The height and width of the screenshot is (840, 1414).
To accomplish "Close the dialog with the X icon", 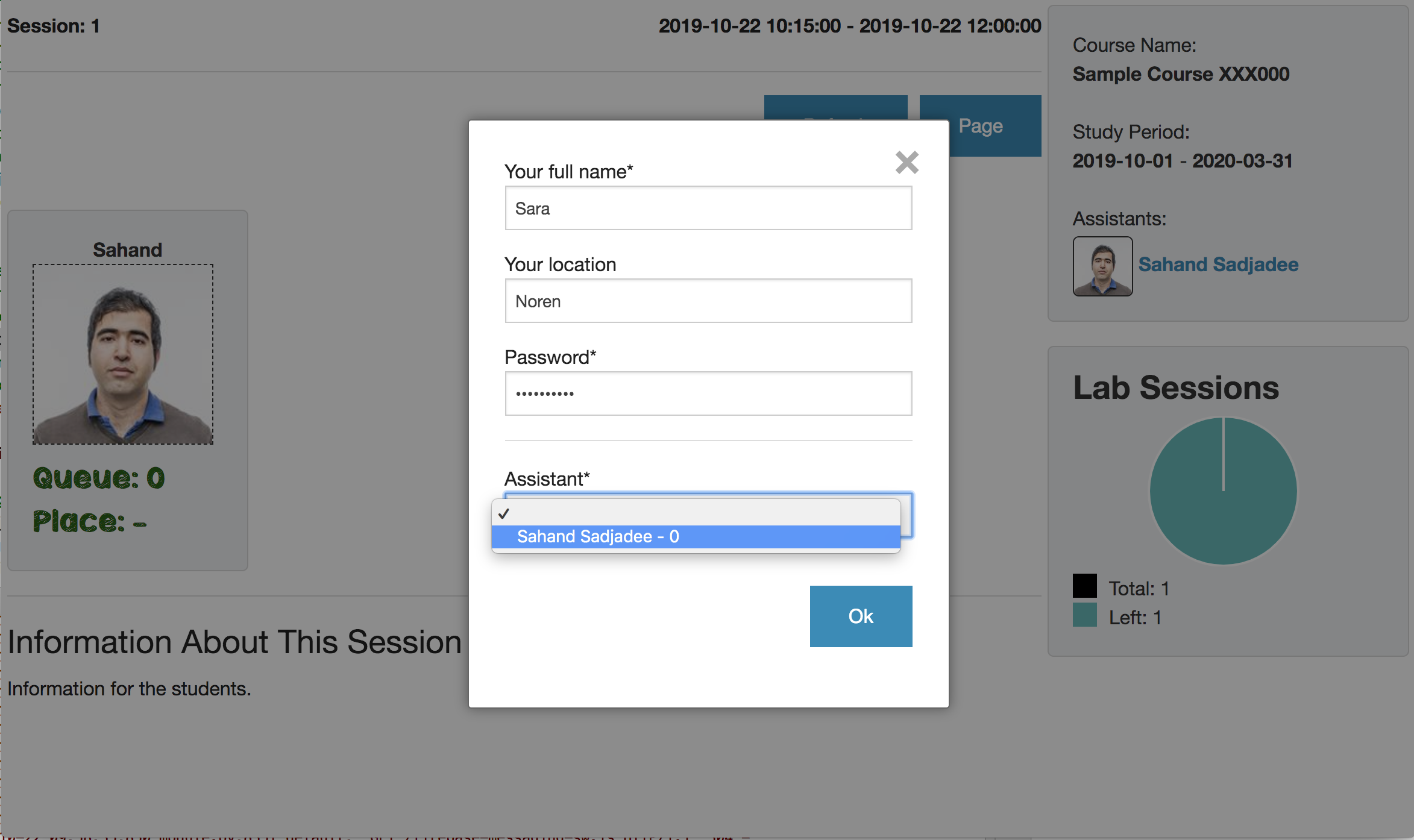I will pyautogui.click(x=907, y=162).
